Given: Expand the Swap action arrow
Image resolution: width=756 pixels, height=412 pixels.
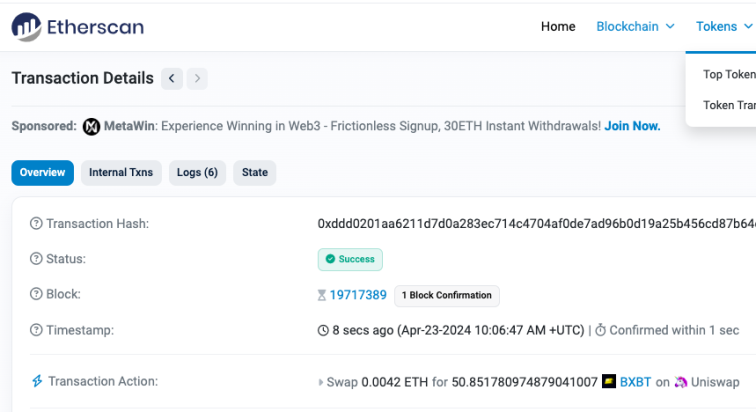Looking at the screenshot, I should (x=321, y=383).
